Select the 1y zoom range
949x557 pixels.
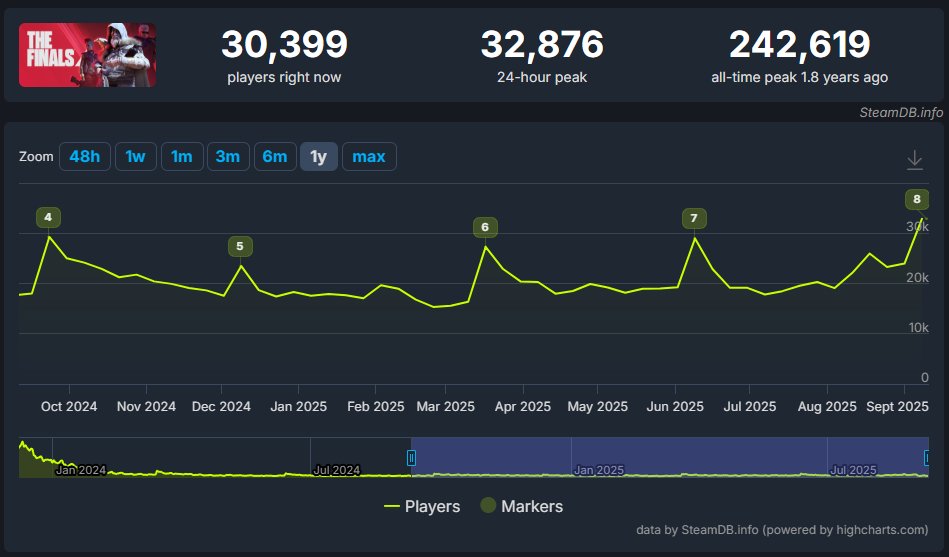[x=319, y=157]
